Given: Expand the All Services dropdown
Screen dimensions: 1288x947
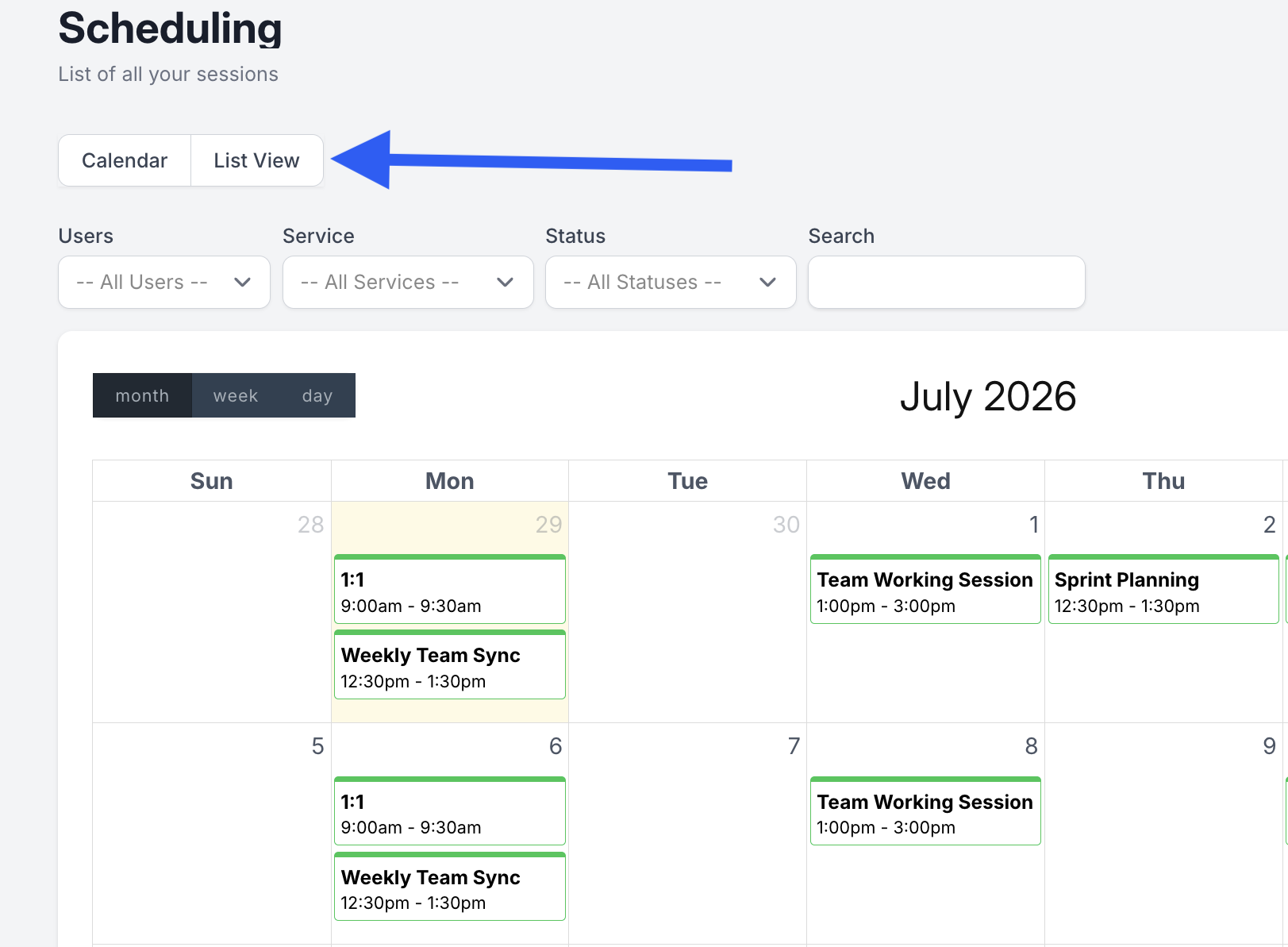Looking at the screenshot, I should click(x=408, y=282).
